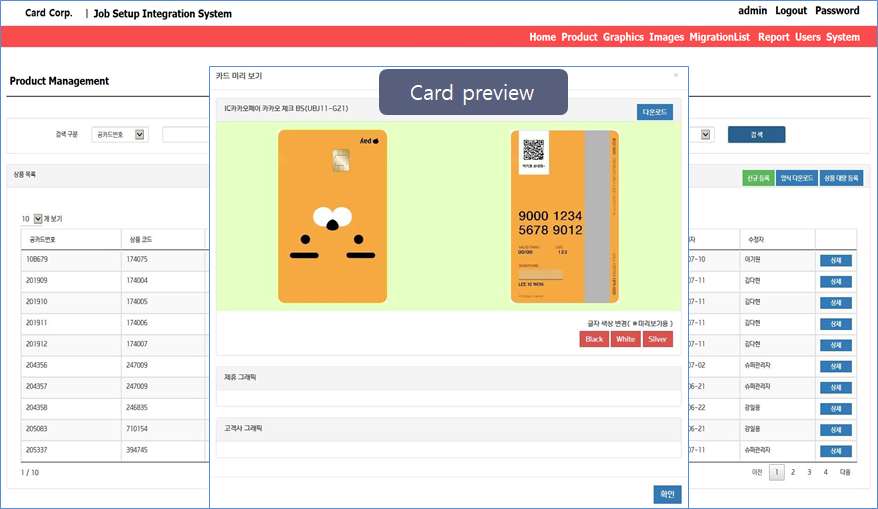Screen dimensions: 878x509
Task: Click the search text input field
Action: pyautogui.click(x=186, y=134)
